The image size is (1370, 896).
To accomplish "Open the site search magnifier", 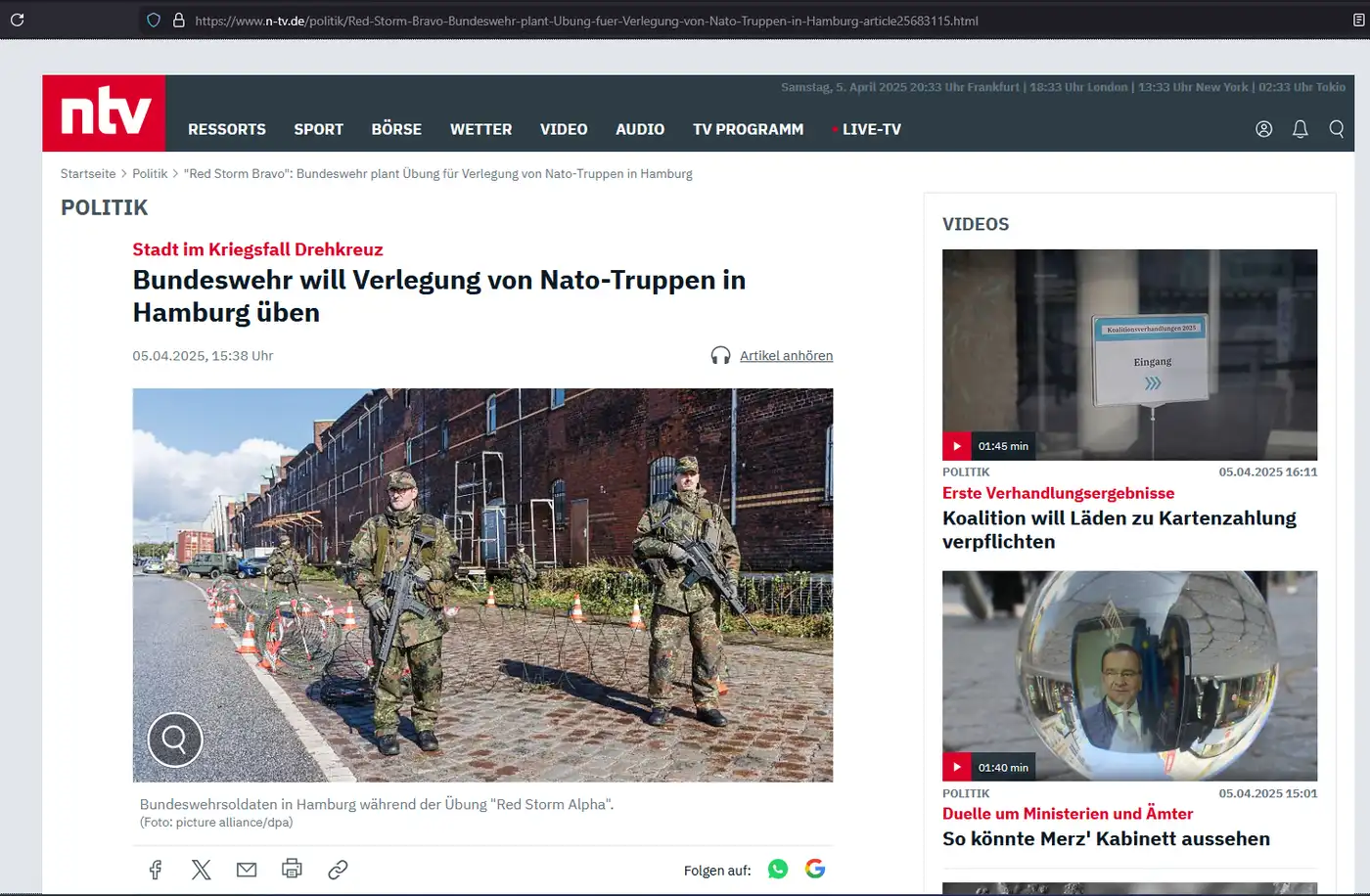I will click(1336, 129).
